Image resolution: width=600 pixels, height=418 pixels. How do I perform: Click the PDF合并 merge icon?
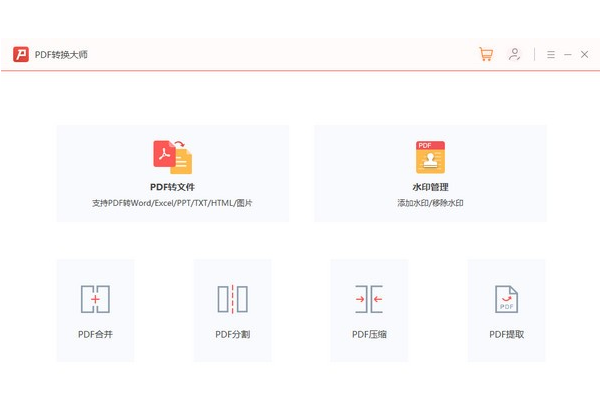coord(95,299)
